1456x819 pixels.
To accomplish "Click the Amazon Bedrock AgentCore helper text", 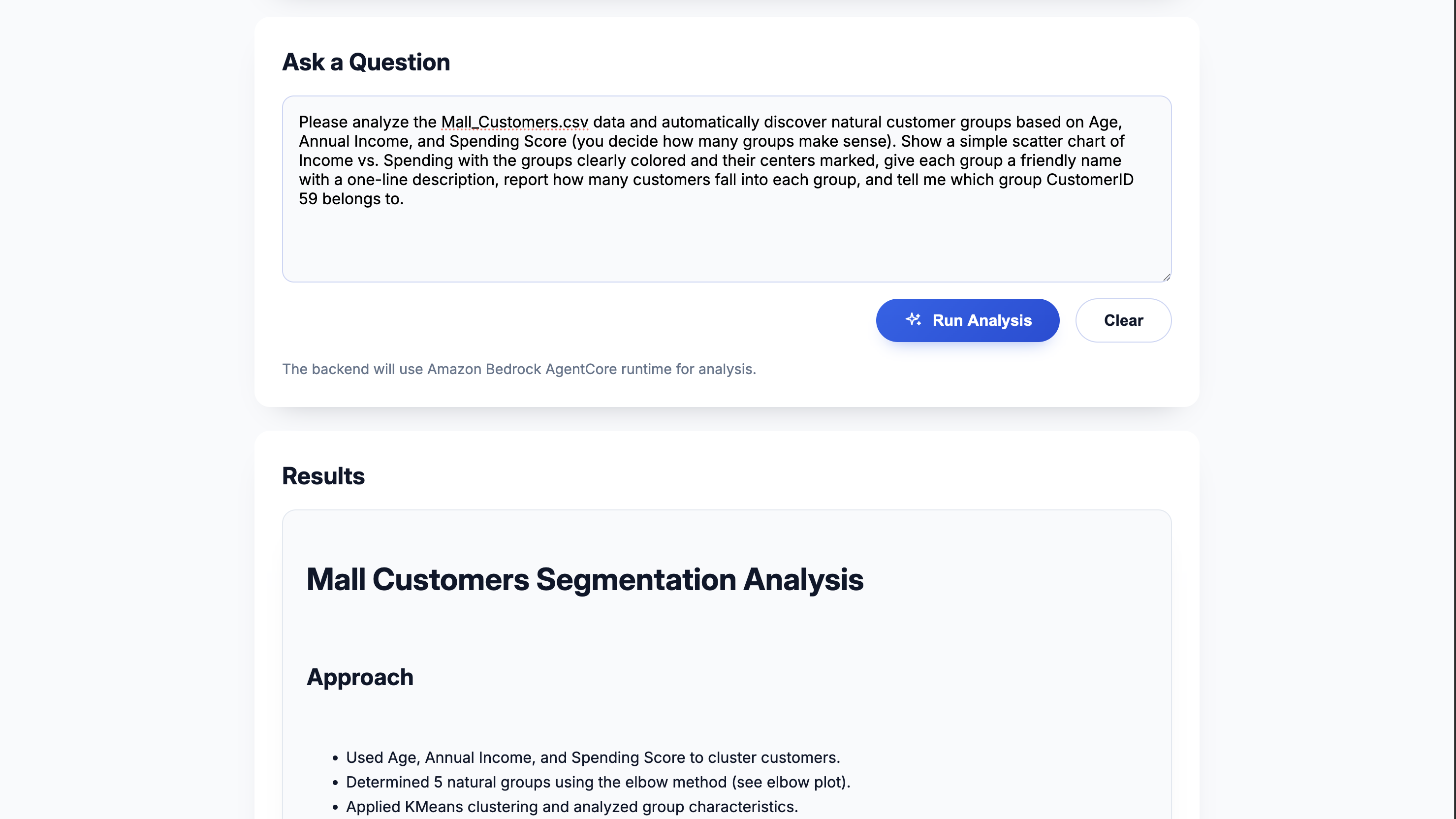I will point(519,369).
